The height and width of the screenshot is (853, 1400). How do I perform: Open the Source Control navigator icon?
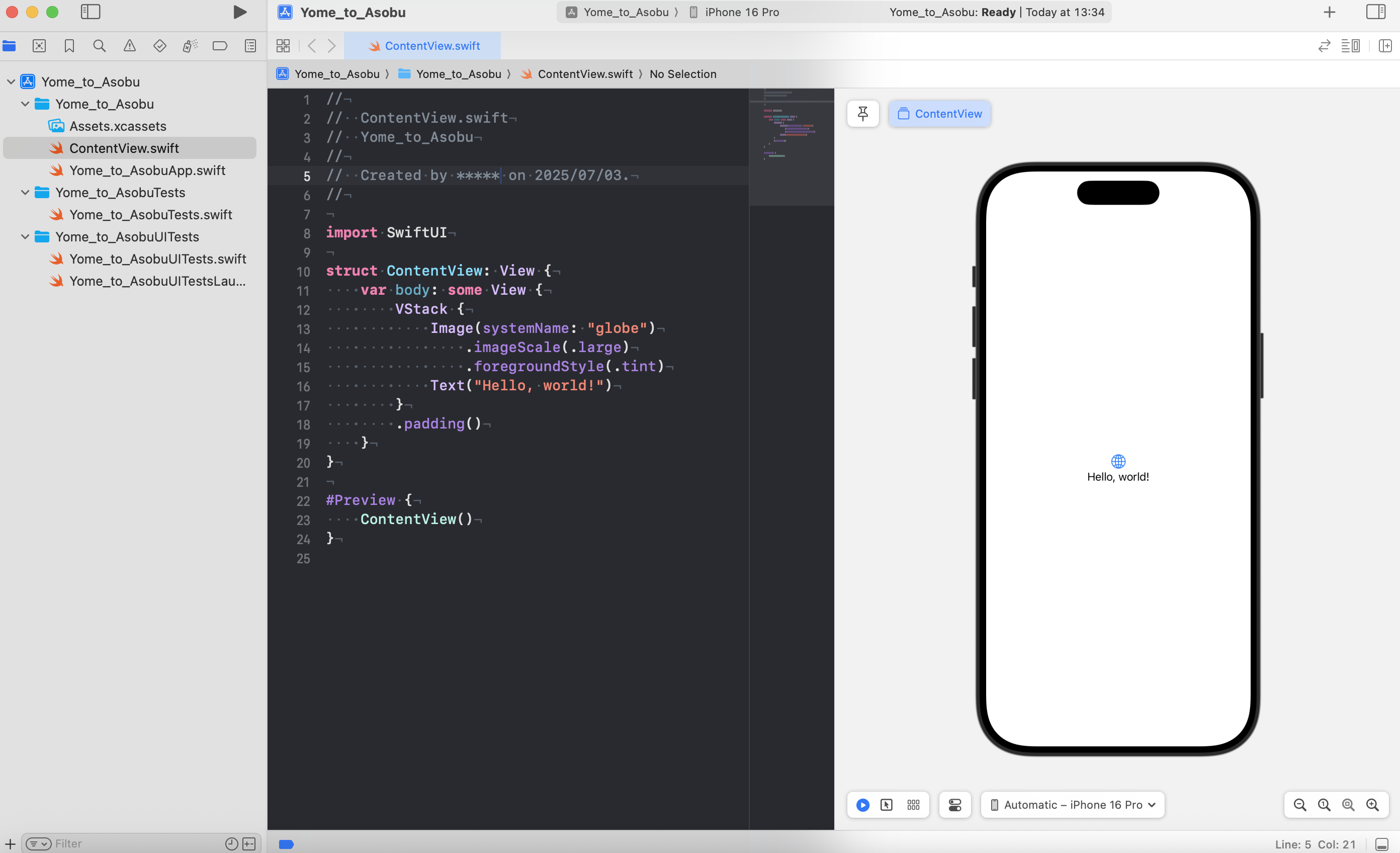pyautogui.click(x=39, y=46)
